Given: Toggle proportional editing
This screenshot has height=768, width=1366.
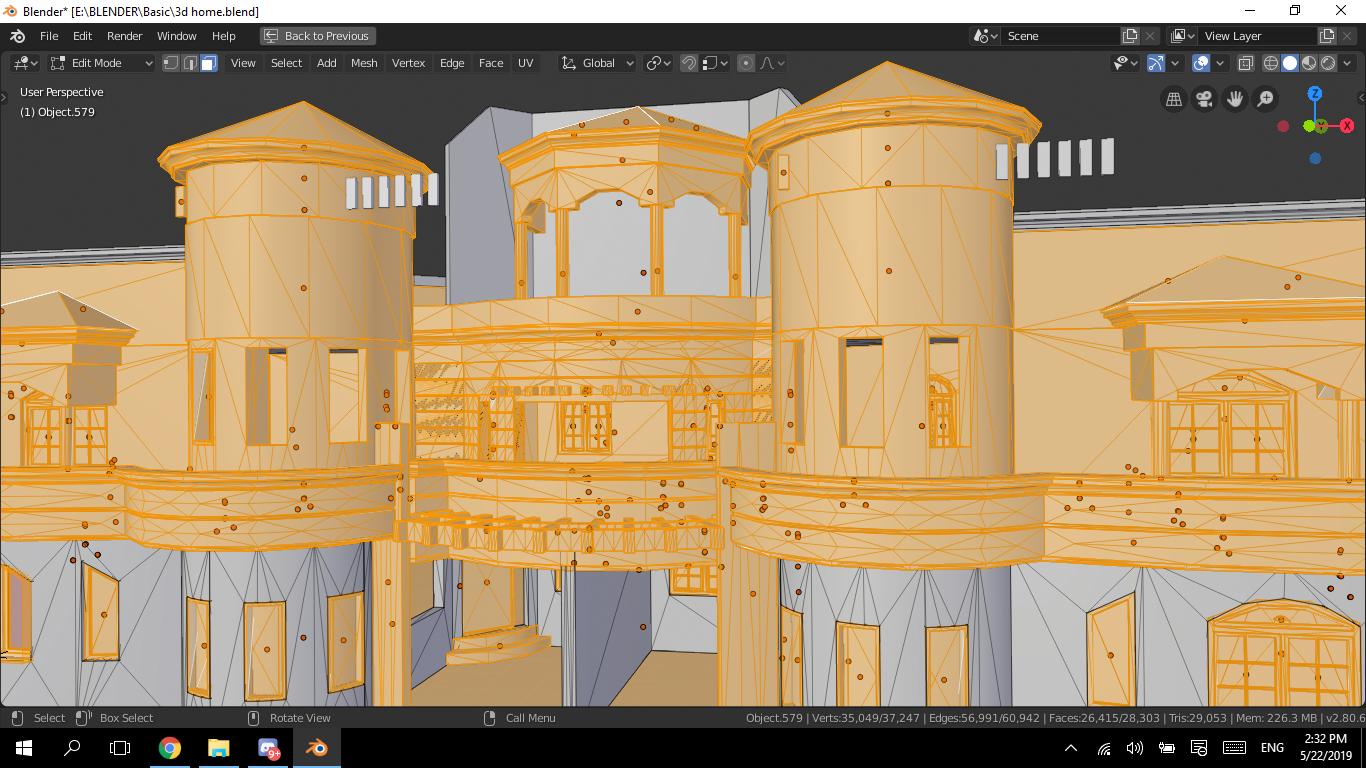Looking at the screenshot, I should coord(746,63).
